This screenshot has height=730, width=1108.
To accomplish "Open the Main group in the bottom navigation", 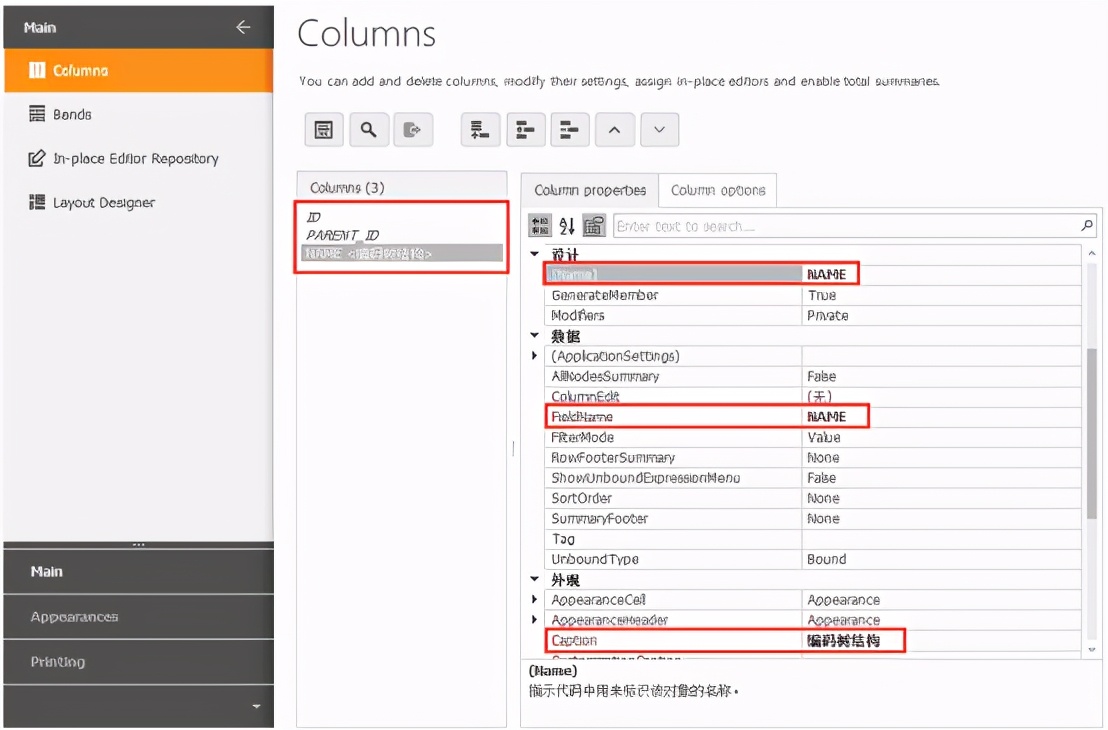I will [138, 571].
